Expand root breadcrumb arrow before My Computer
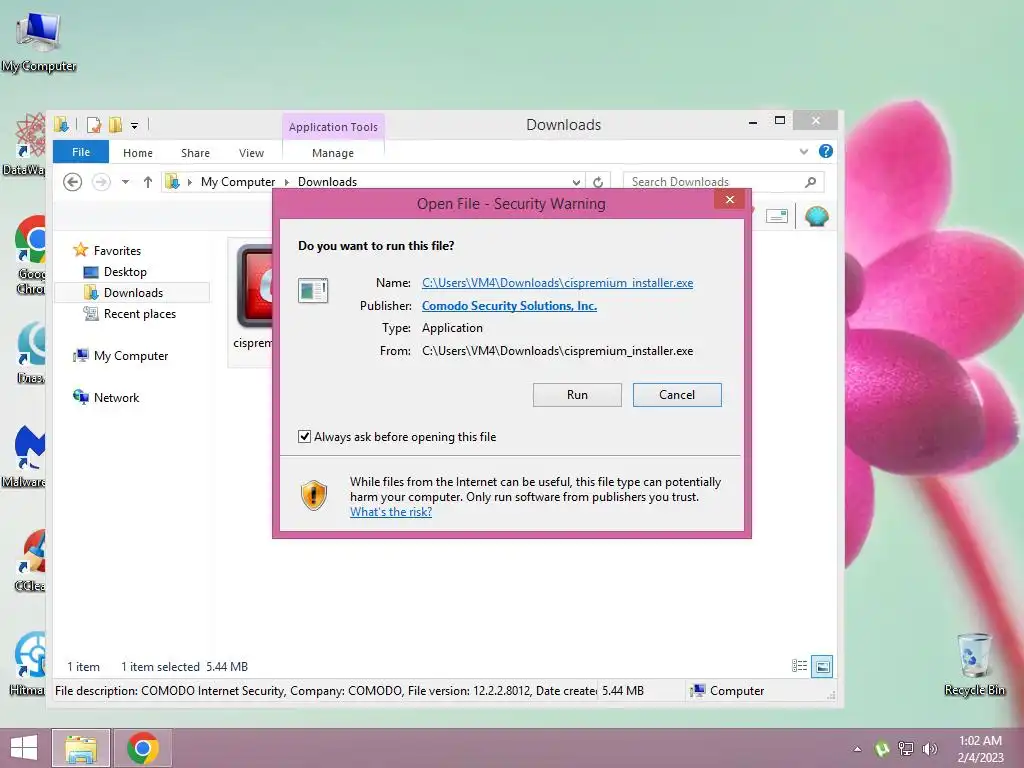The image size is (1024, 768). [189, 182]
